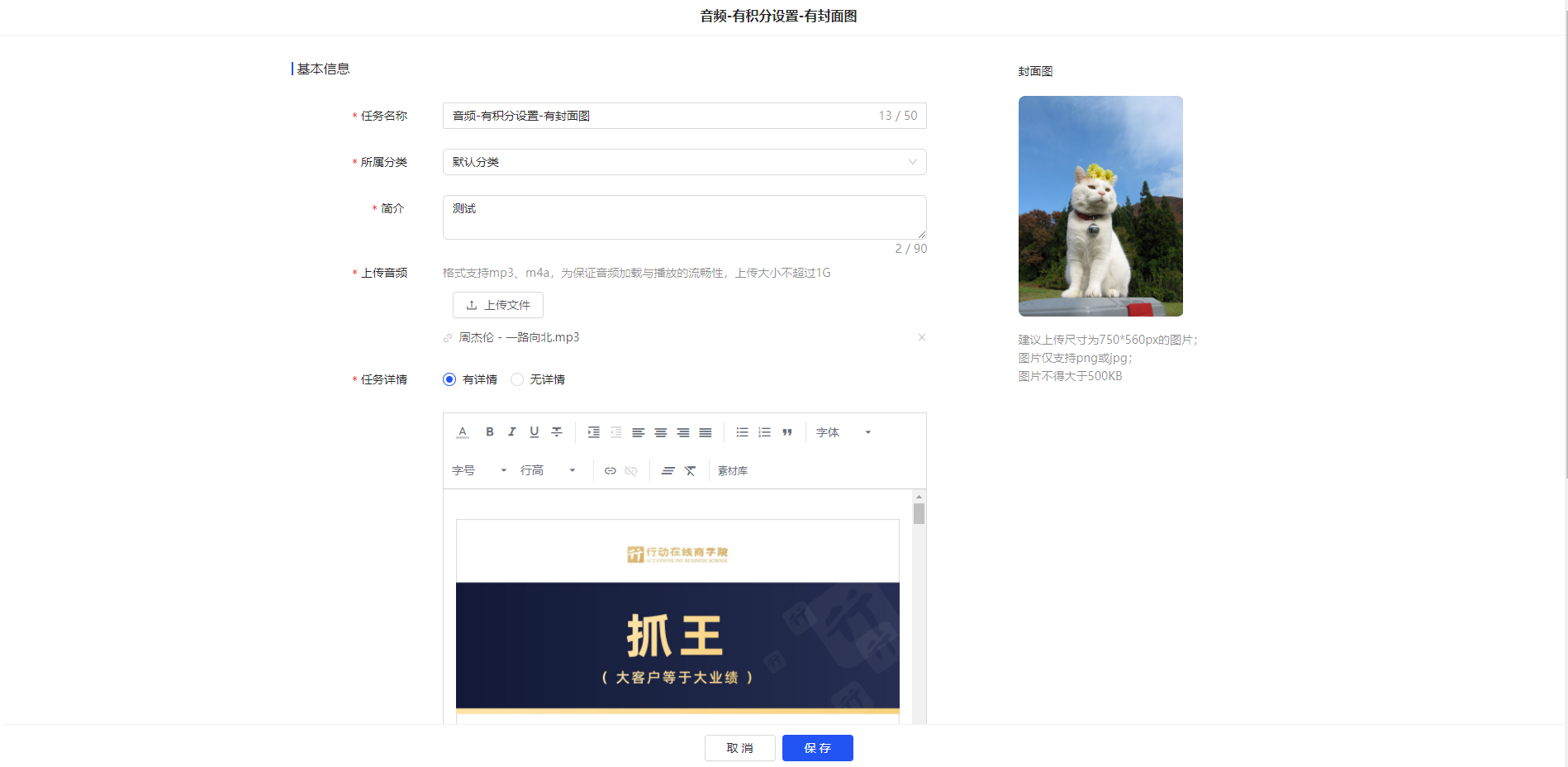Increase paragraph indent

[x=594, y=432]
